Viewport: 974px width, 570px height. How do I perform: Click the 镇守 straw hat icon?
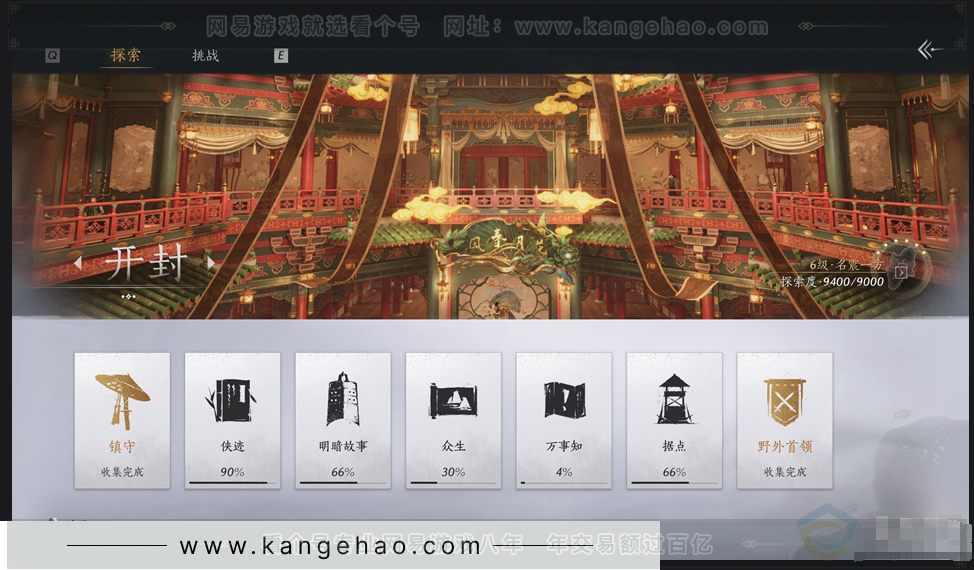[122, 400]
